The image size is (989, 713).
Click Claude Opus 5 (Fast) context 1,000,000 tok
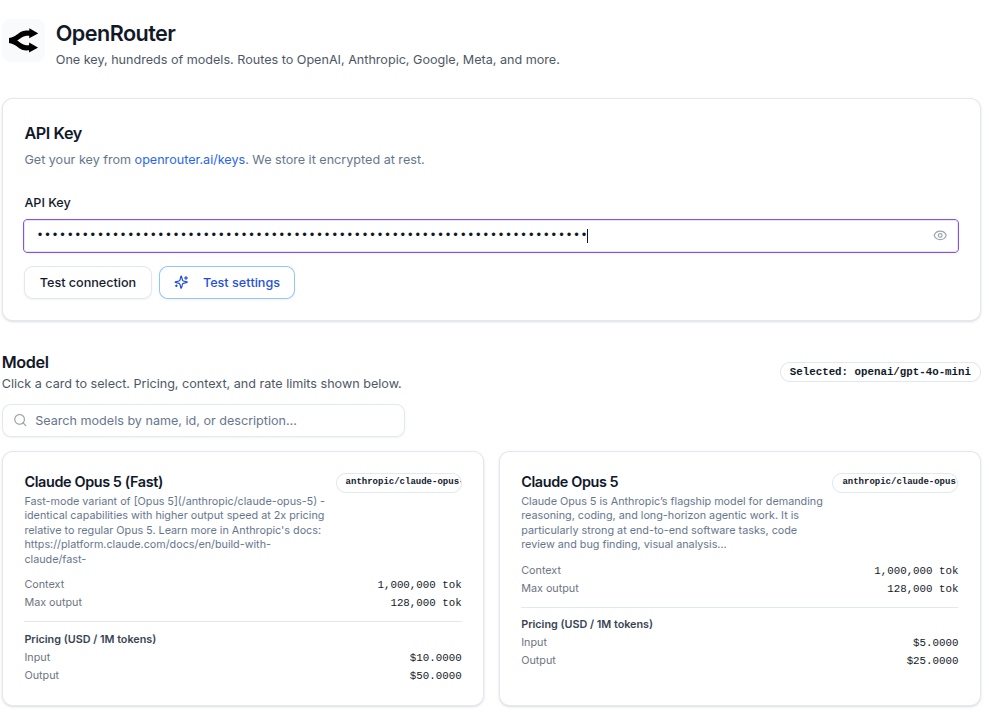pos(419,585)
